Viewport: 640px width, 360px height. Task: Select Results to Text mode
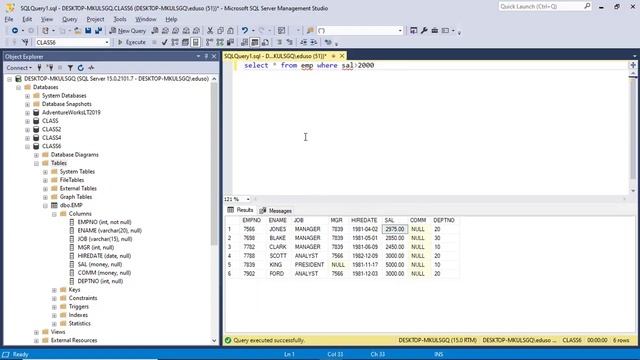(x=244, y=42)
